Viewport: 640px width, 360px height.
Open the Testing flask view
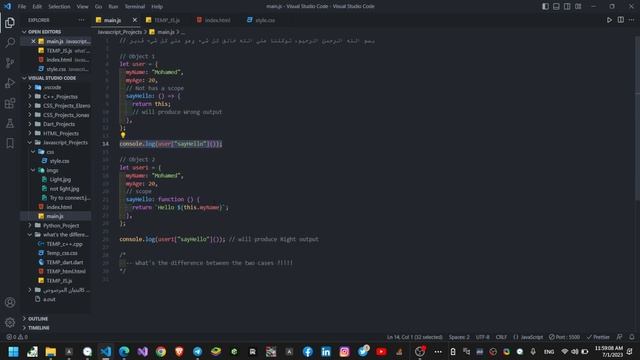point(10,123)
